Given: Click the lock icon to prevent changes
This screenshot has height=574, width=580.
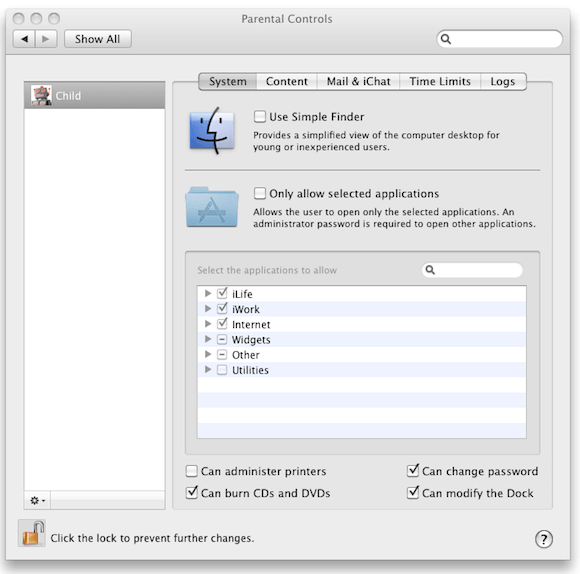Looking at the screenshot, I should [x=33, y=533].
